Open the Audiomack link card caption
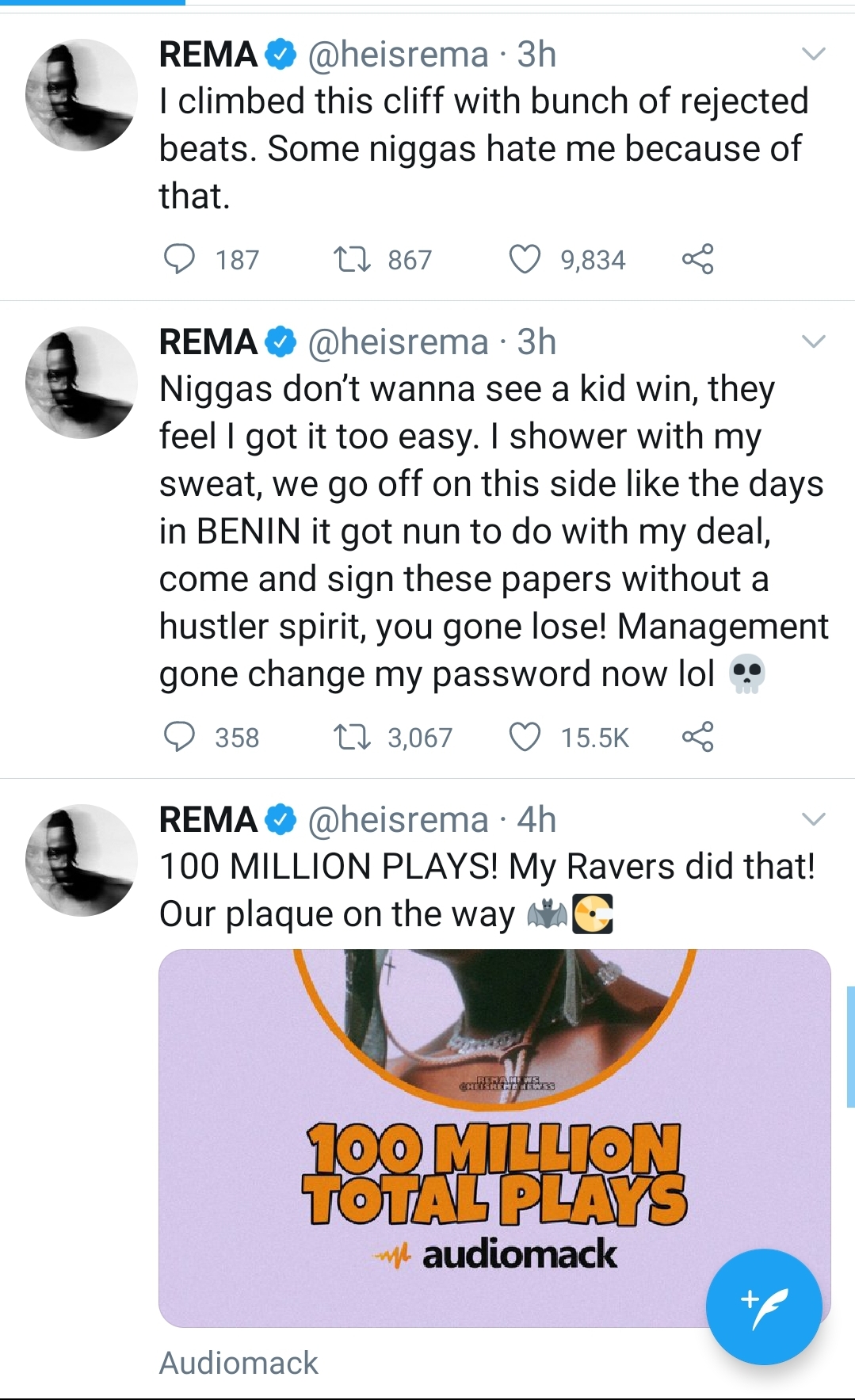The width and height of the screenshot is (855, 1400). tap(239, 1363)
